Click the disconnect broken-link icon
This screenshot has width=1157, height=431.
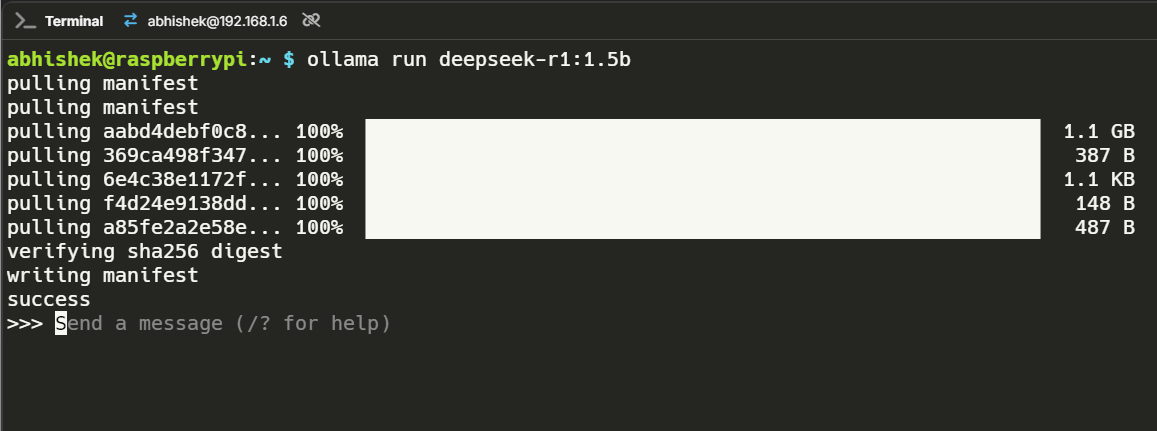[310, 20]
